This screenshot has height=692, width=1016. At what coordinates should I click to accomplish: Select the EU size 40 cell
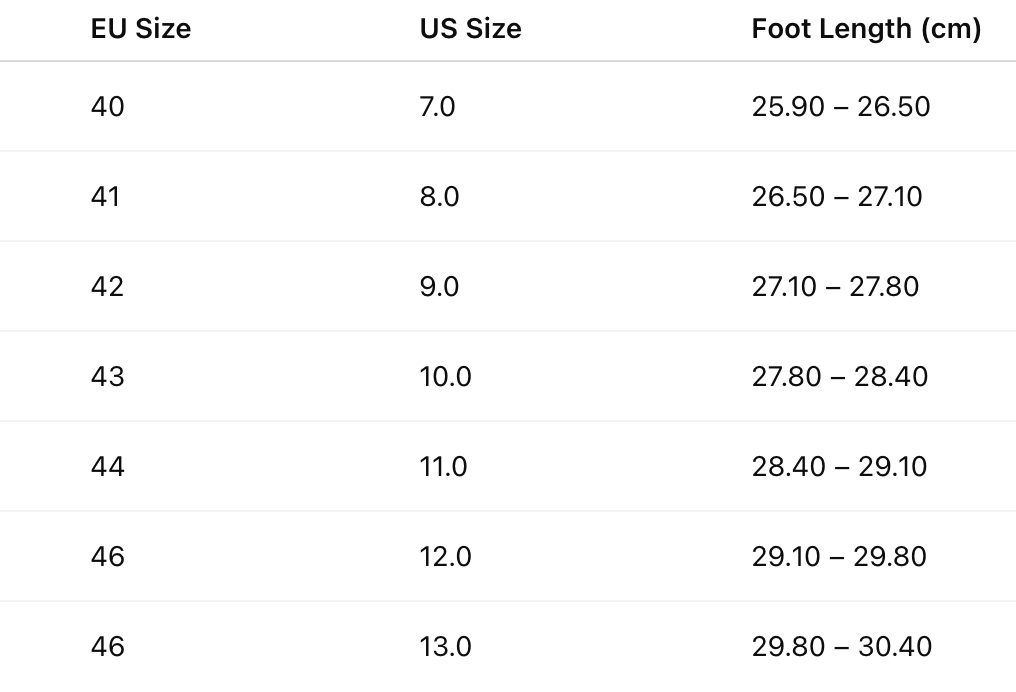click(x=108, y=106)
